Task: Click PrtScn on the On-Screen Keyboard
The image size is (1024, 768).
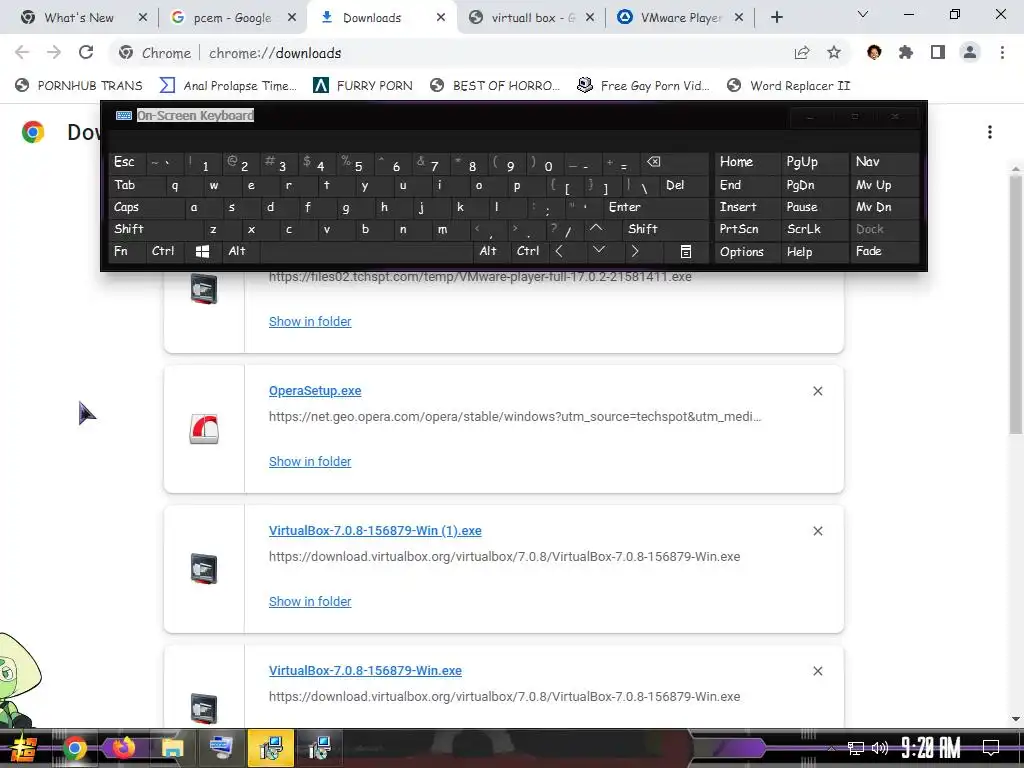Action: 747,229
